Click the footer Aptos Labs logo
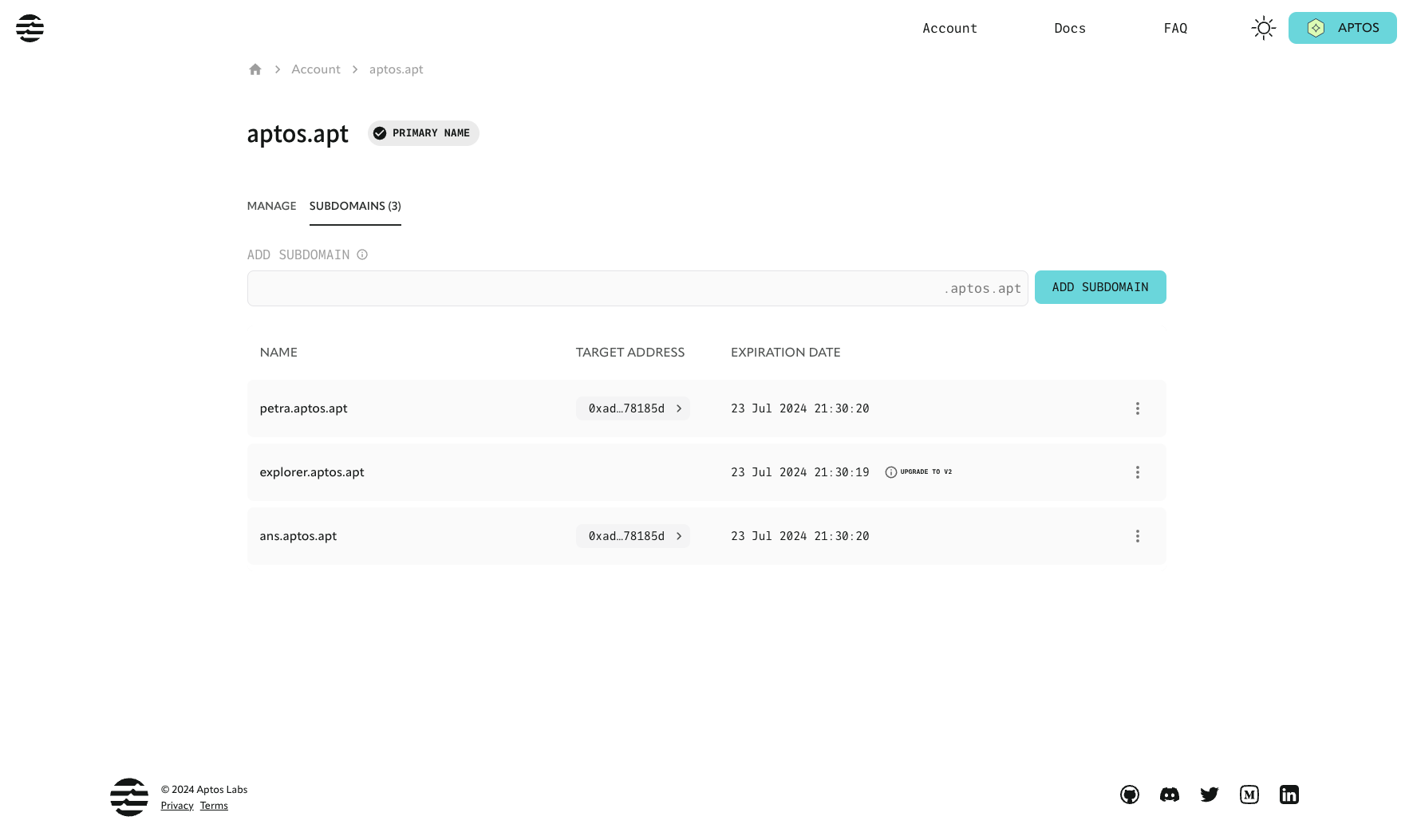 [129, 797]
